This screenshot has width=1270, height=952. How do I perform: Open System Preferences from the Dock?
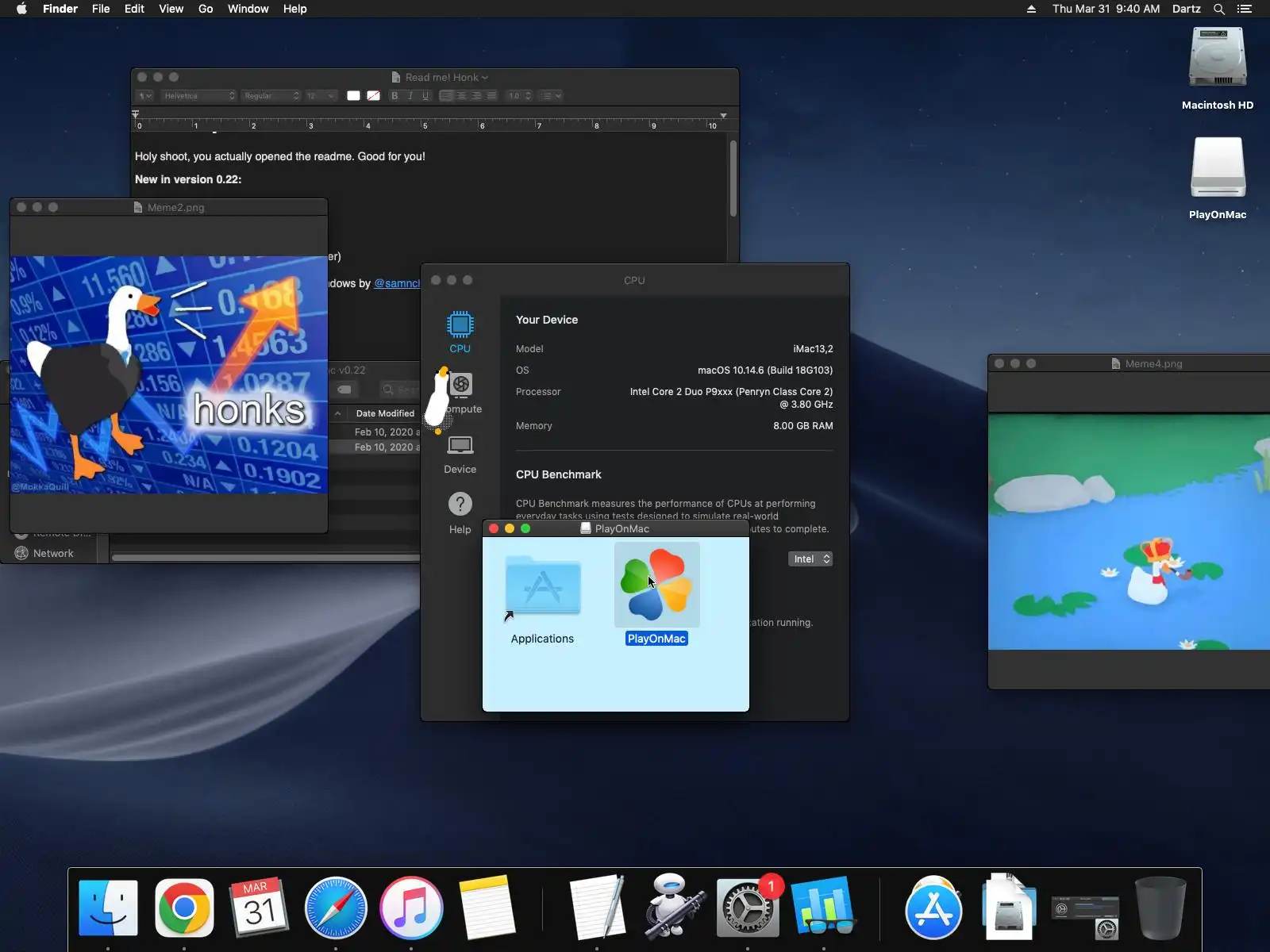(748, 908)
